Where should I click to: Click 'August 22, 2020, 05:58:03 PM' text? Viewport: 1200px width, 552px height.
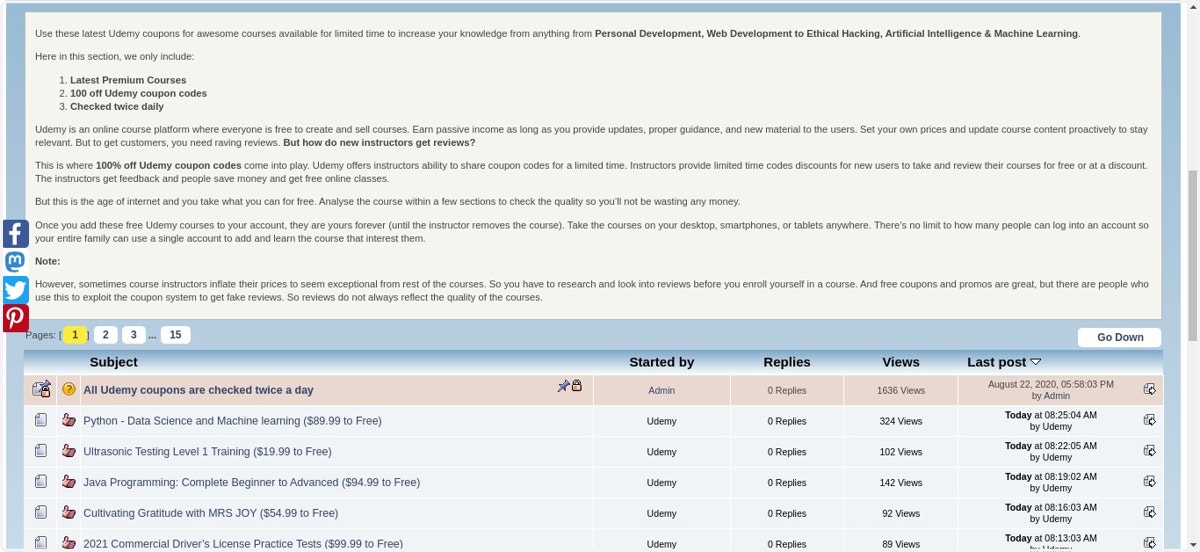point(1051,384)
